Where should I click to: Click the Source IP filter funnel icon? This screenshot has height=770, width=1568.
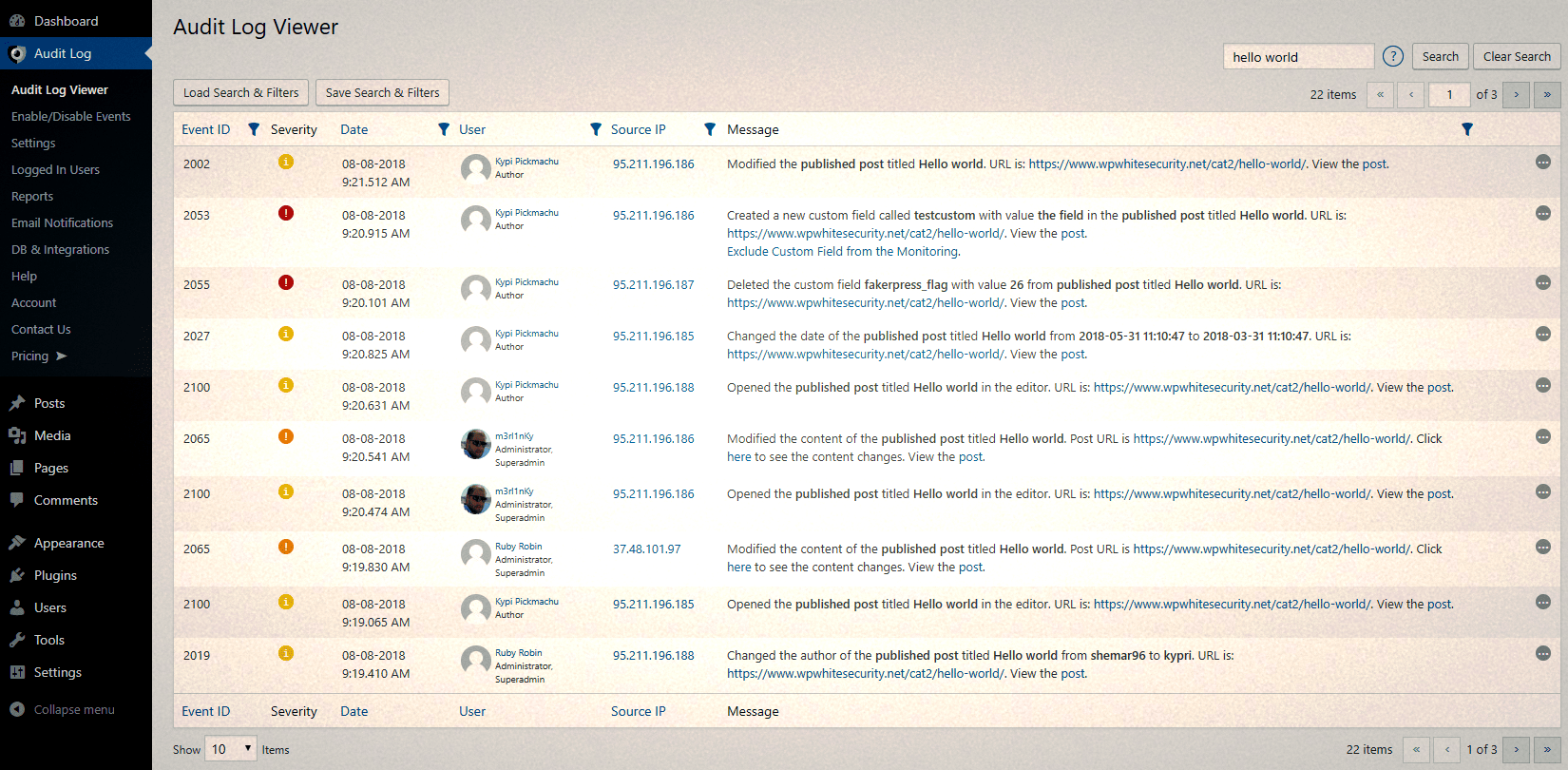tap(710, 129)
